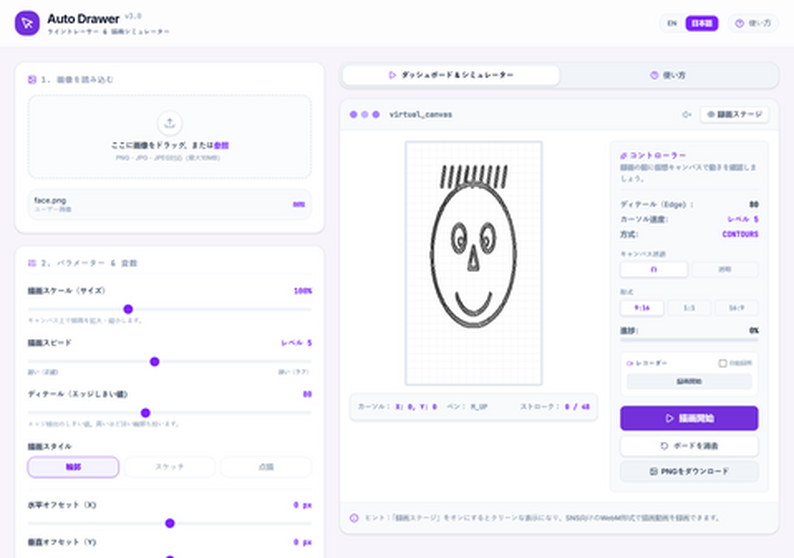This screenshot has width=794, height=558.
Task: Click the 進捗 progress bar
Action: pyautogui.click(x=689, y=340)
